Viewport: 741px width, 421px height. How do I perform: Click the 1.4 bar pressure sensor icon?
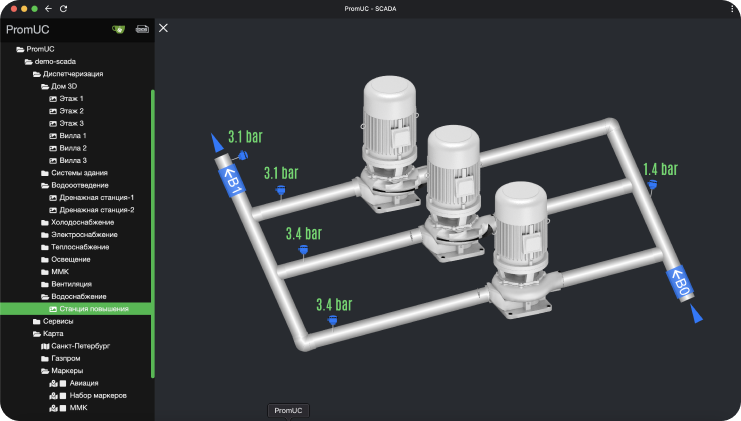(652, 185)
